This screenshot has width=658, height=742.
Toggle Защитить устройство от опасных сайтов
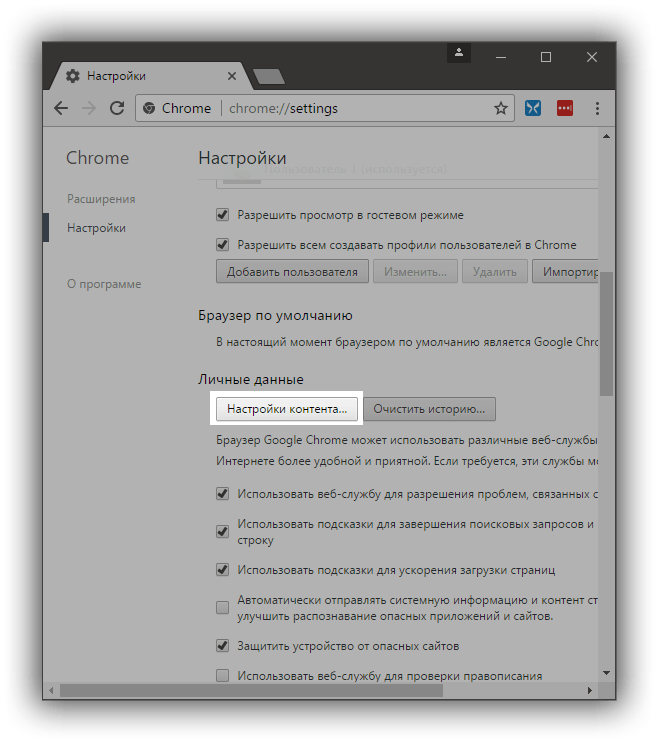222,646
